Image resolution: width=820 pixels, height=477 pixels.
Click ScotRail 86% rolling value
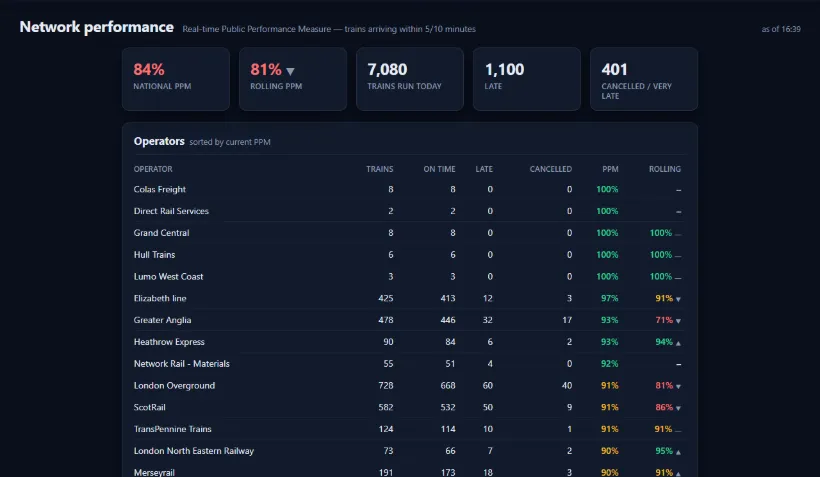[x=664, y=407]
